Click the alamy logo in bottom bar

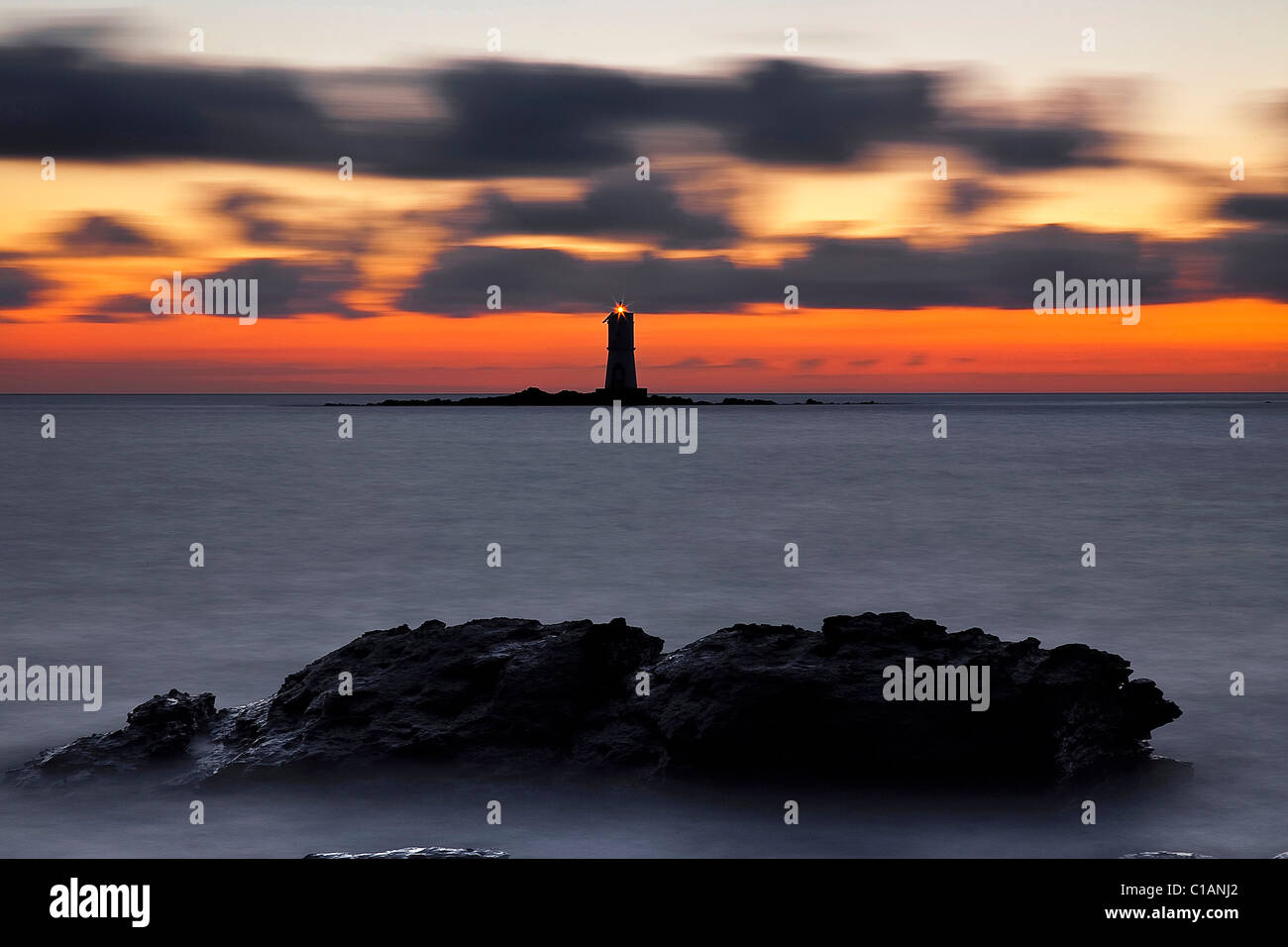pyautogui.click(x=99, y=901)
